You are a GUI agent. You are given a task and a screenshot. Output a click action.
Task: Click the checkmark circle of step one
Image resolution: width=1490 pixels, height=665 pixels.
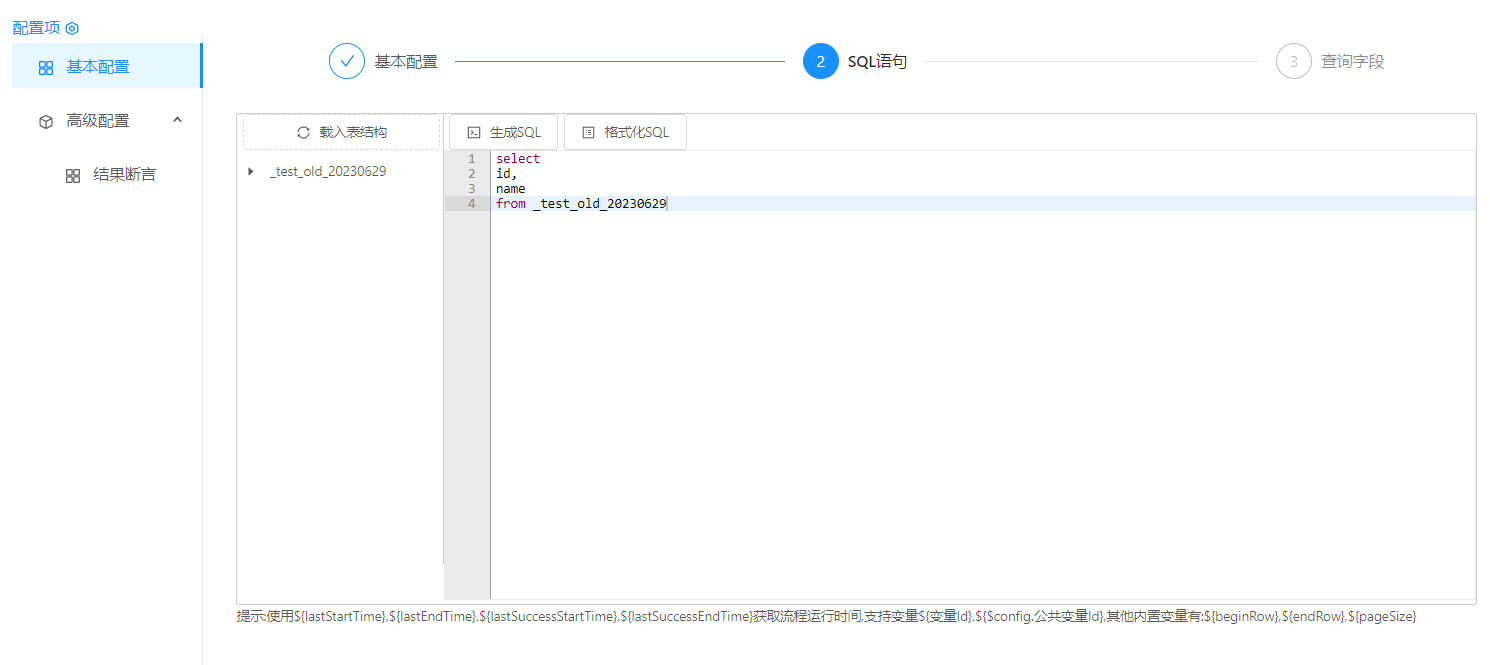pos(347,61)
